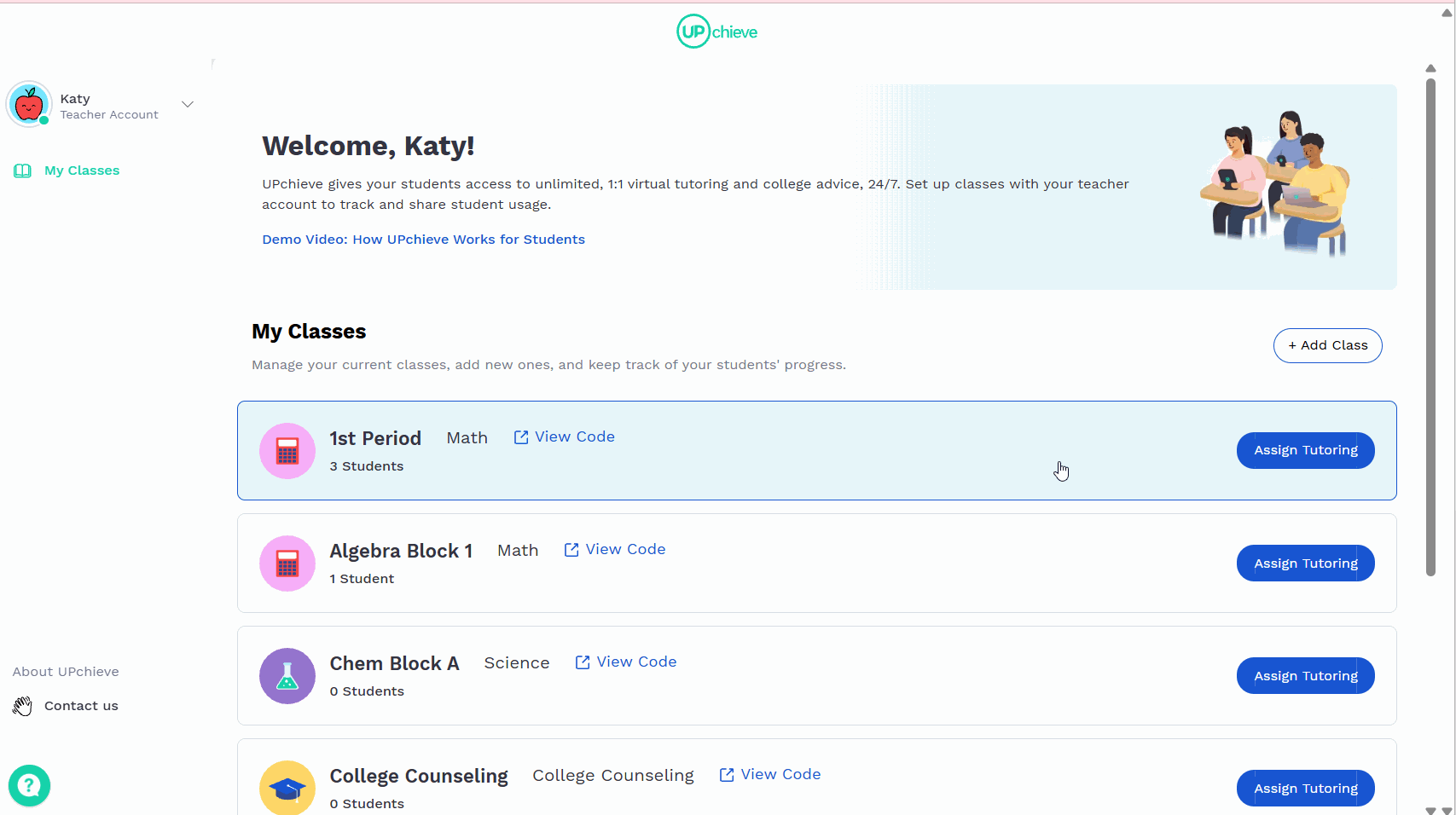Click the UPchieve logo
The width and height of the screenshot is (1456, 815).
(717, 32)
